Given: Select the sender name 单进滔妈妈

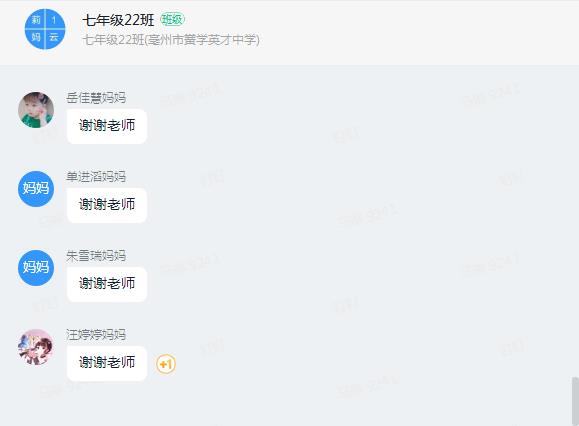Looking at the screenshot, I should coord(96,177).
